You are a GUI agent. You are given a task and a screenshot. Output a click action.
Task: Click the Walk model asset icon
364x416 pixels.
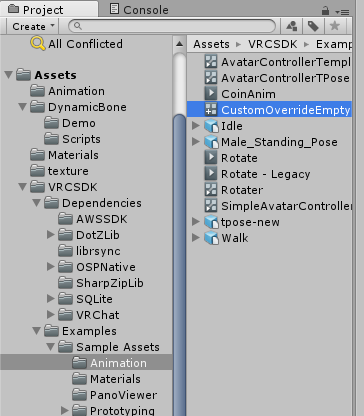point(211,238)
